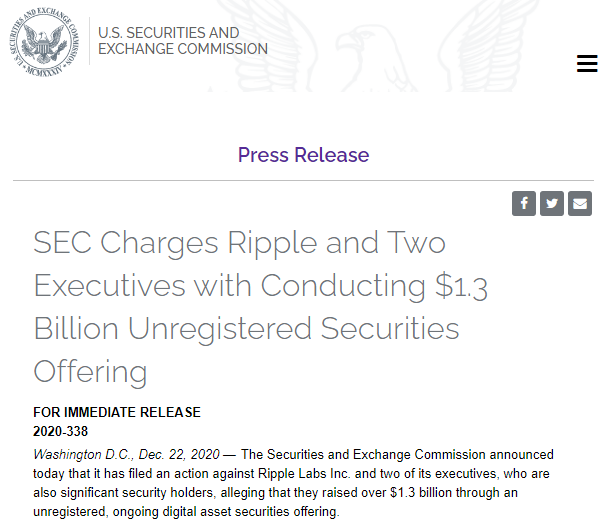The width and height of the screenshot is (610, 528).
Task: Click the Press Release section heading
Action: [x=303, y=155]
